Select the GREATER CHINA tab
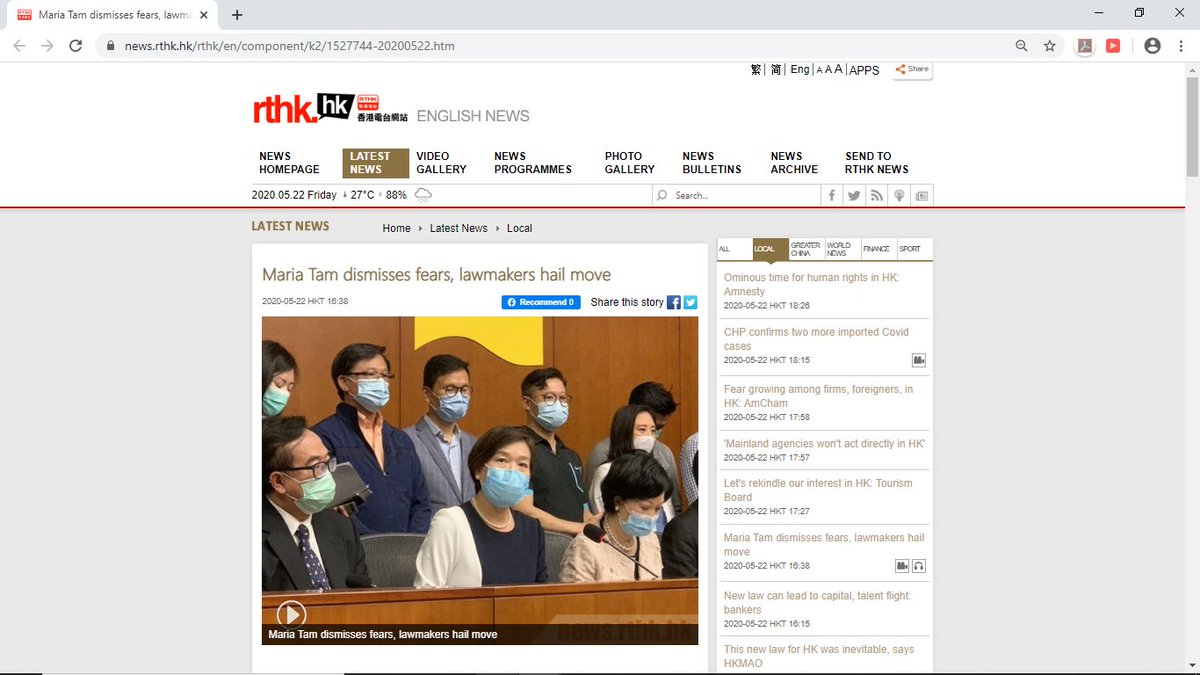The width and height of the screenshot is (1200, 675). [x=806, y=249]
